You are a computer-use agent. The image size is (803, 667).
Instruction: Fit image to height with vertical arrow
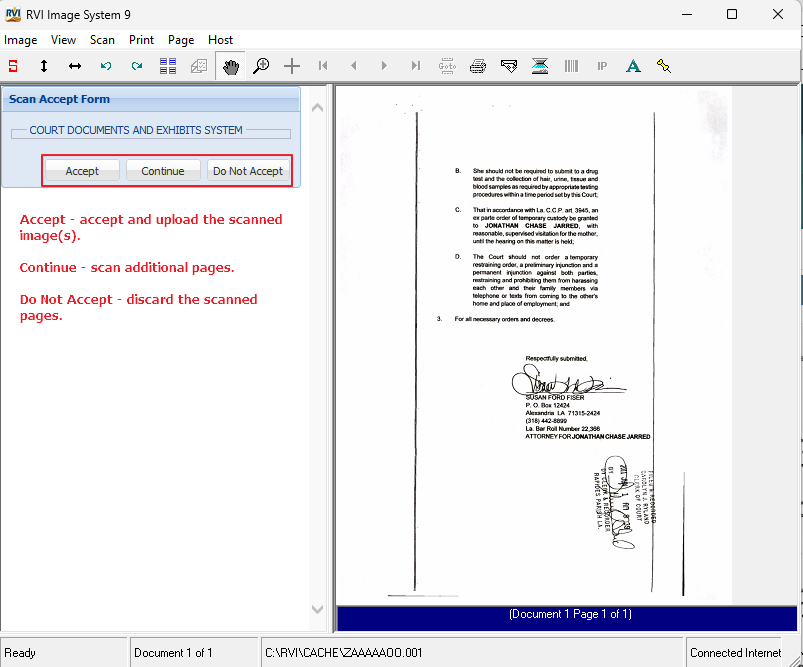44,66
